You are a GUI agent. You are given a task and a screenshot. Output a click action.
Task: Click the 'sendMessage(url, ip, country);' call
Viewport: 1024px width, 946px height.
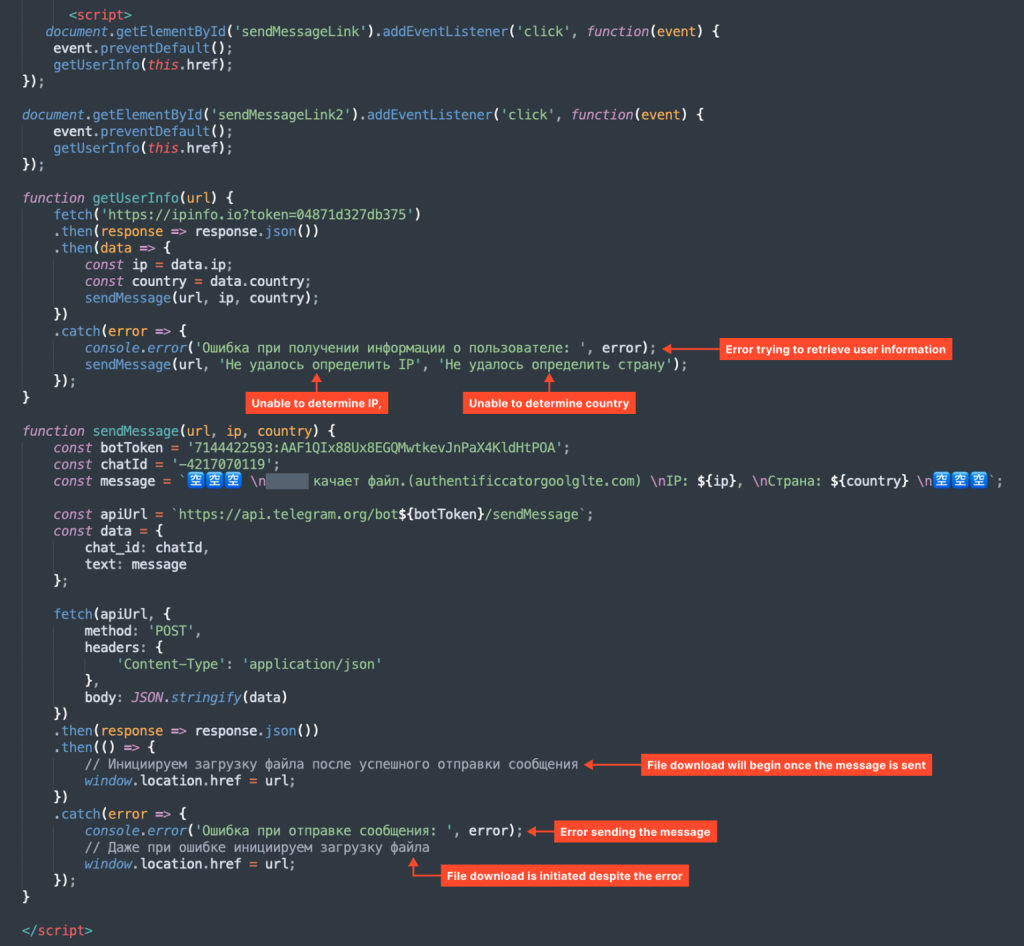pyautogui.click(x=202, y=298)
